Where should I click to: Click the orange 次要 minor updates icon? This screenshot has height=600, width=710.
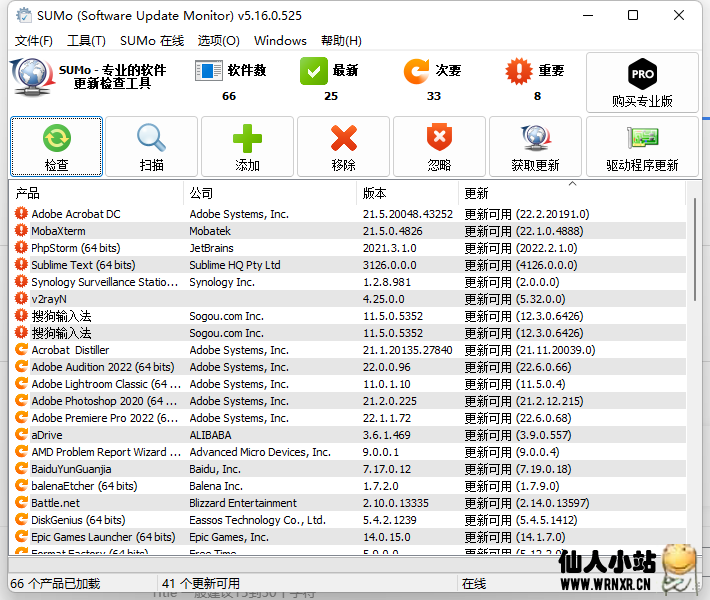coord(416,71)
